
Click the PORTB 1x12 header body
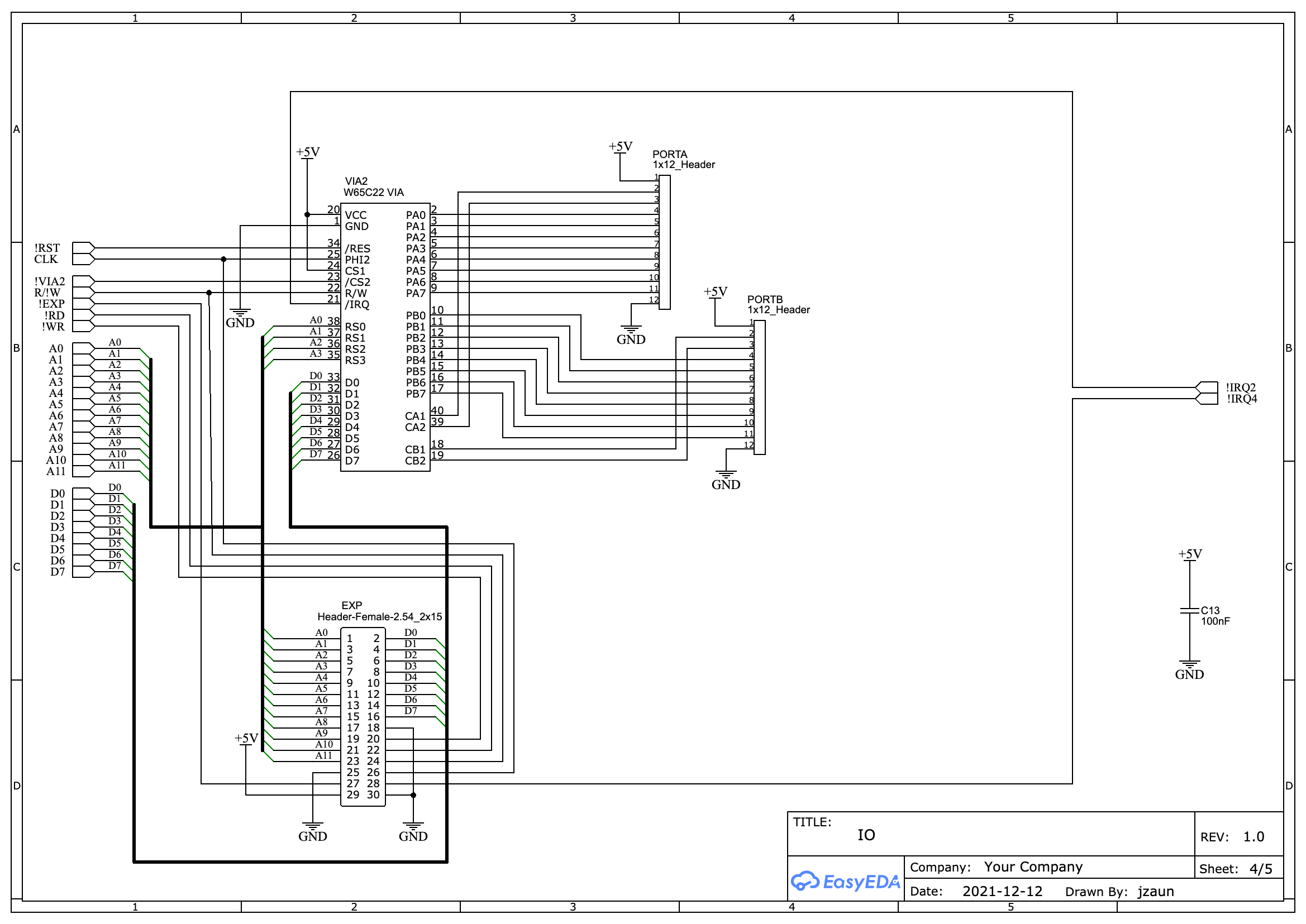pos(760,387)
